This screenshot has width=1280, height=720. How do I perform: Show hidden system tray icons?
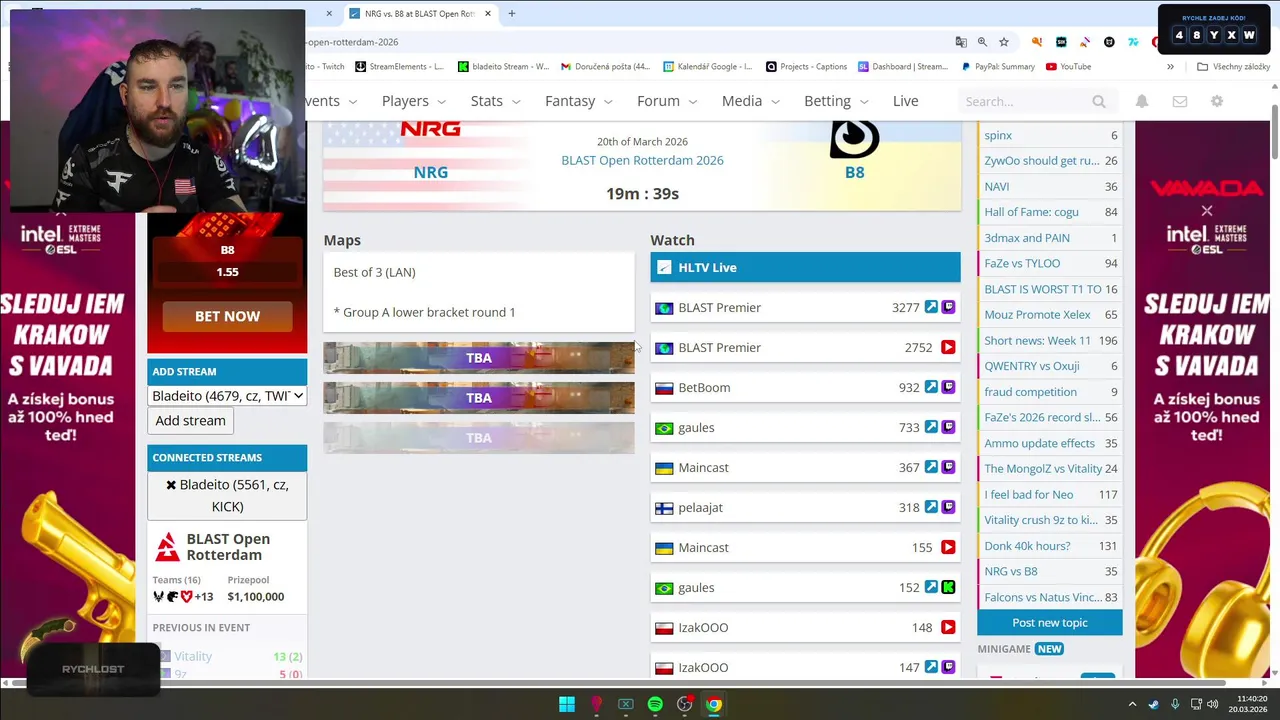[x=1132, y=704]
